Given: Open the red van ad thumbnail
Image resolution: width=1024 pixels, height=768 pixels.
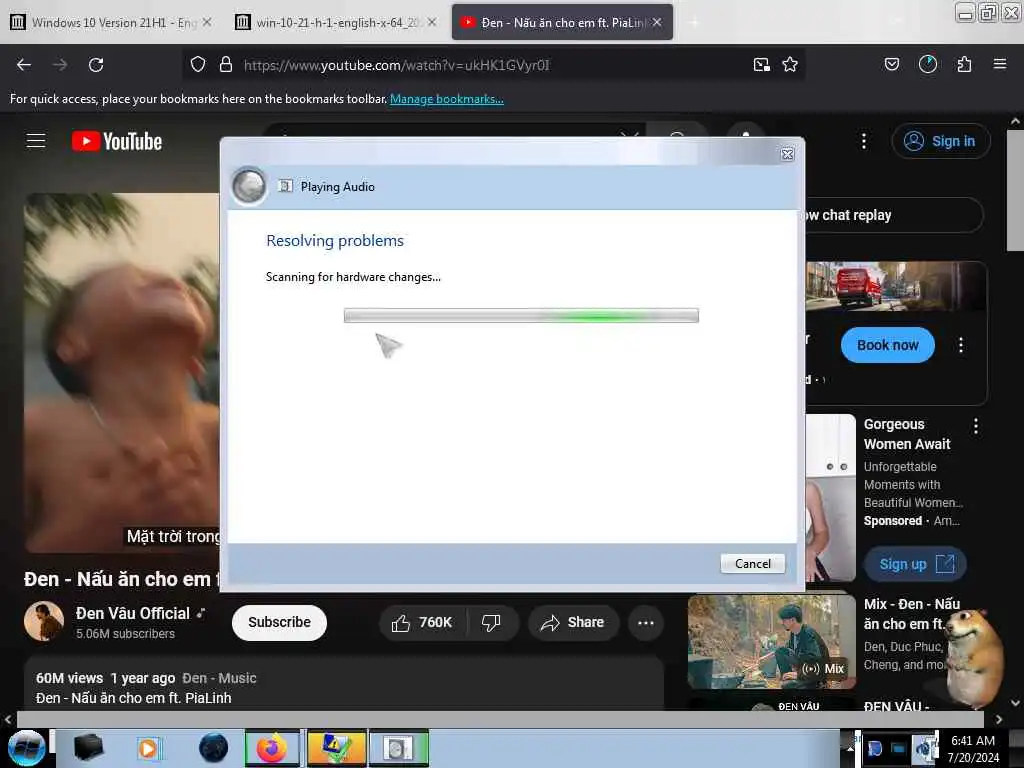Looking at the screenshot, I should [896, 287].
